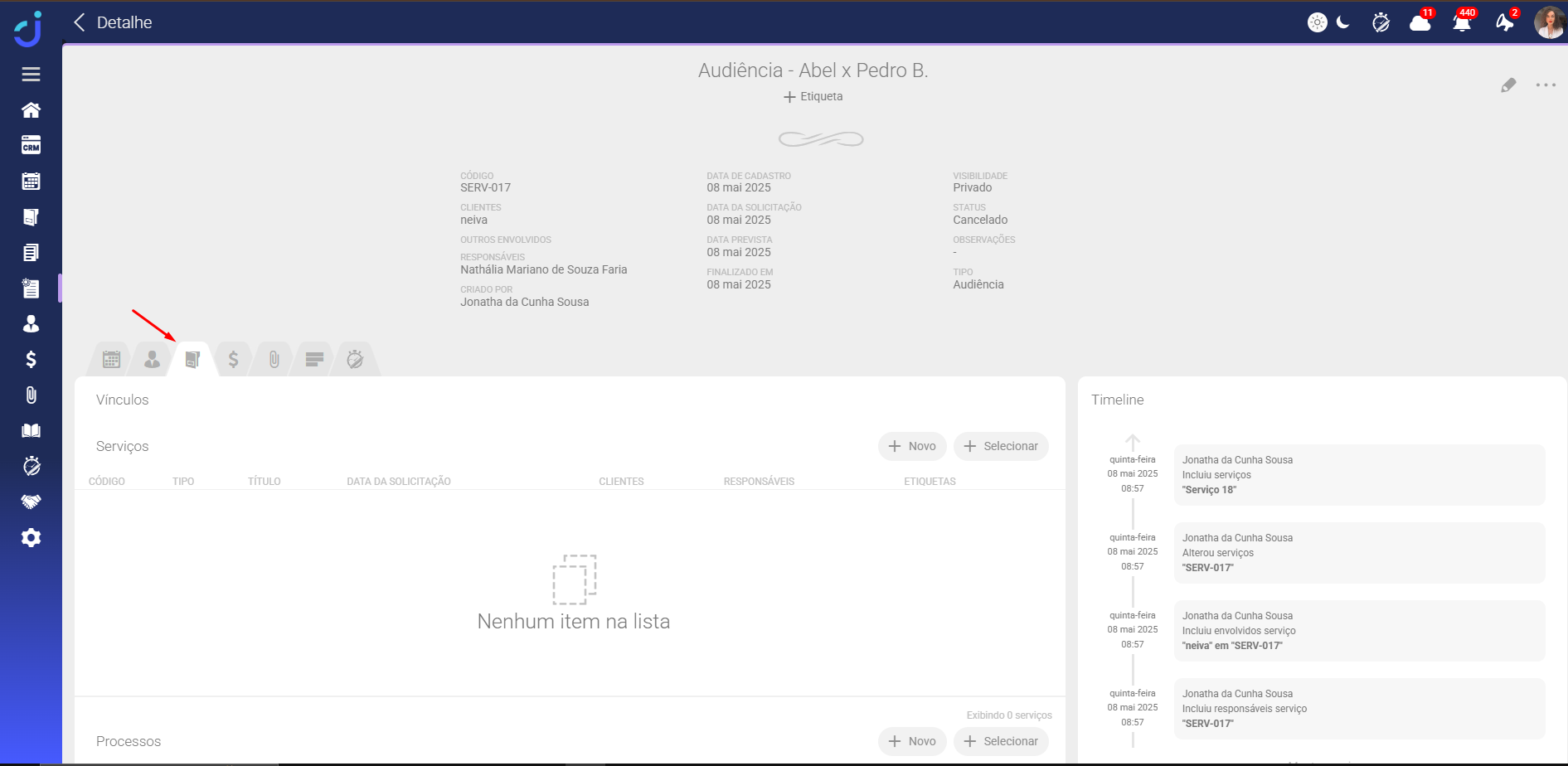Open the three-dots more options menu
The image size is (1568, 766).
1546,85
